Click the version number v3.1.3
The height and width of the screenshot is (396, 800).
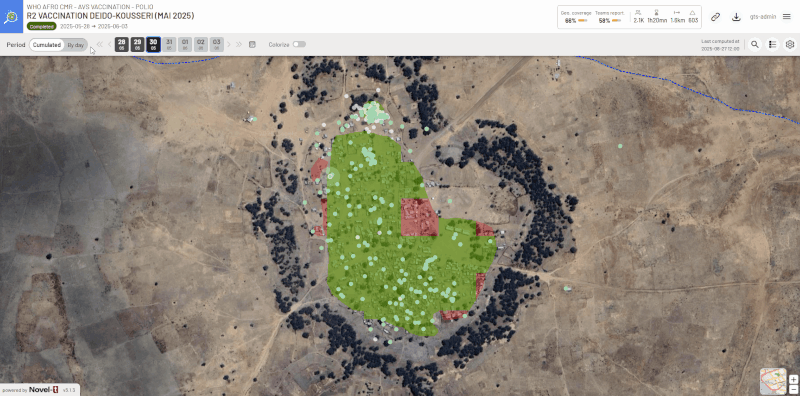click(68, 390)
